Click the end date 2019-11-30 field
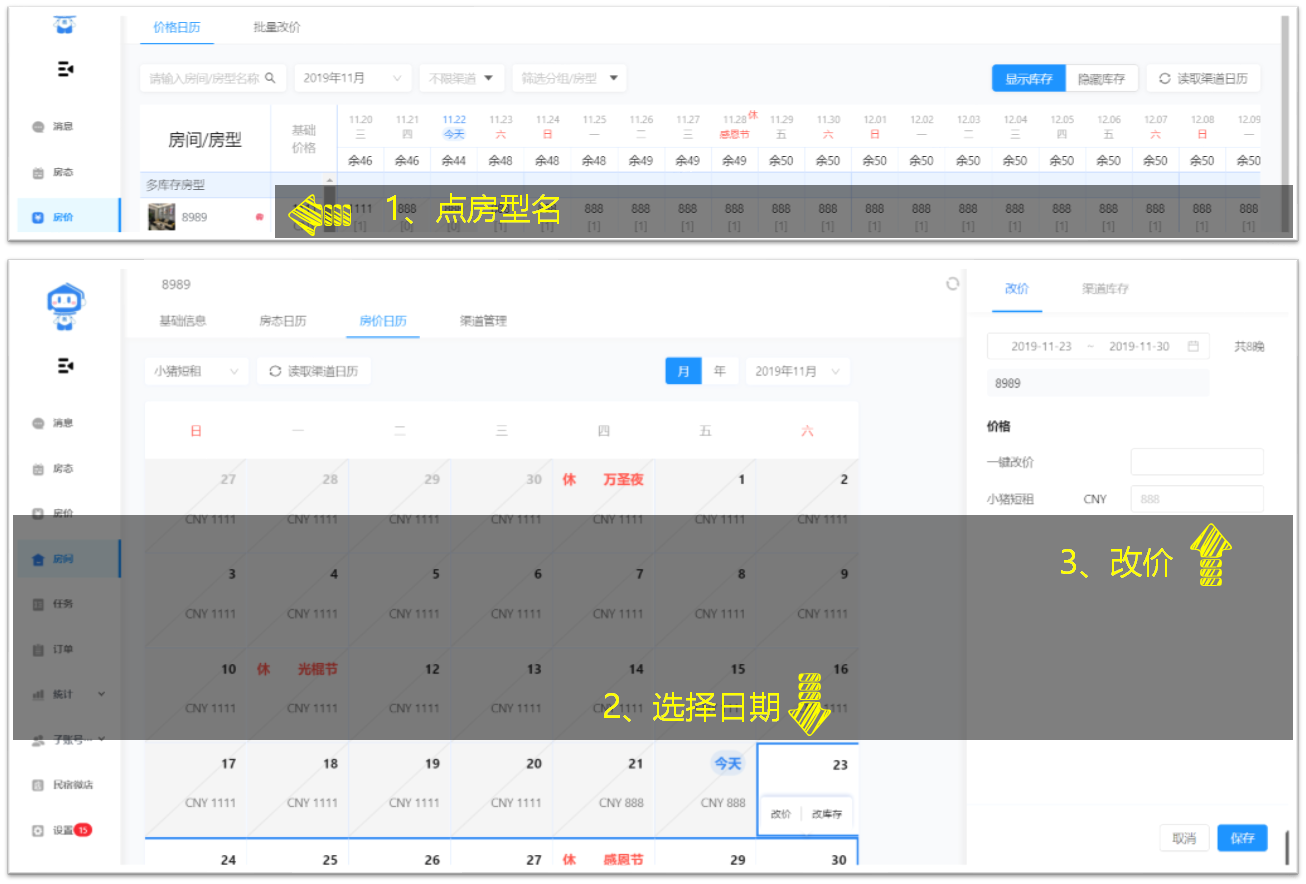Screen dimensions: 1306x884 pyautogui.click(x=1139, y=346)
